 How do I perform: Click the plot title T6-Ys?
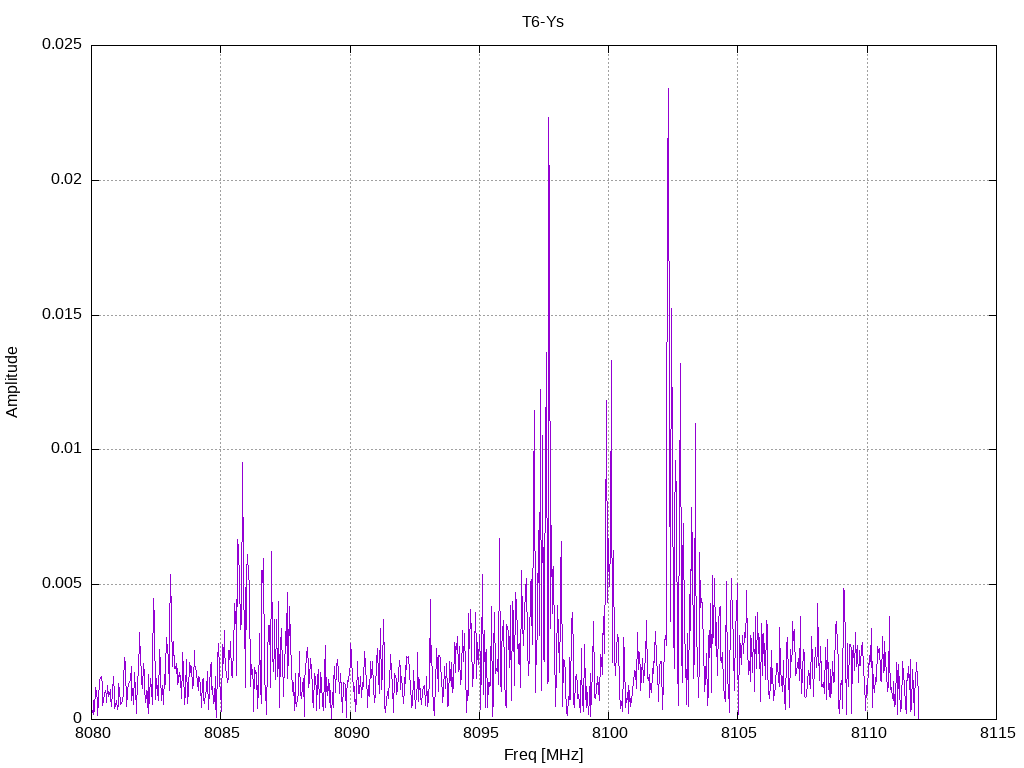click(543, 22)
